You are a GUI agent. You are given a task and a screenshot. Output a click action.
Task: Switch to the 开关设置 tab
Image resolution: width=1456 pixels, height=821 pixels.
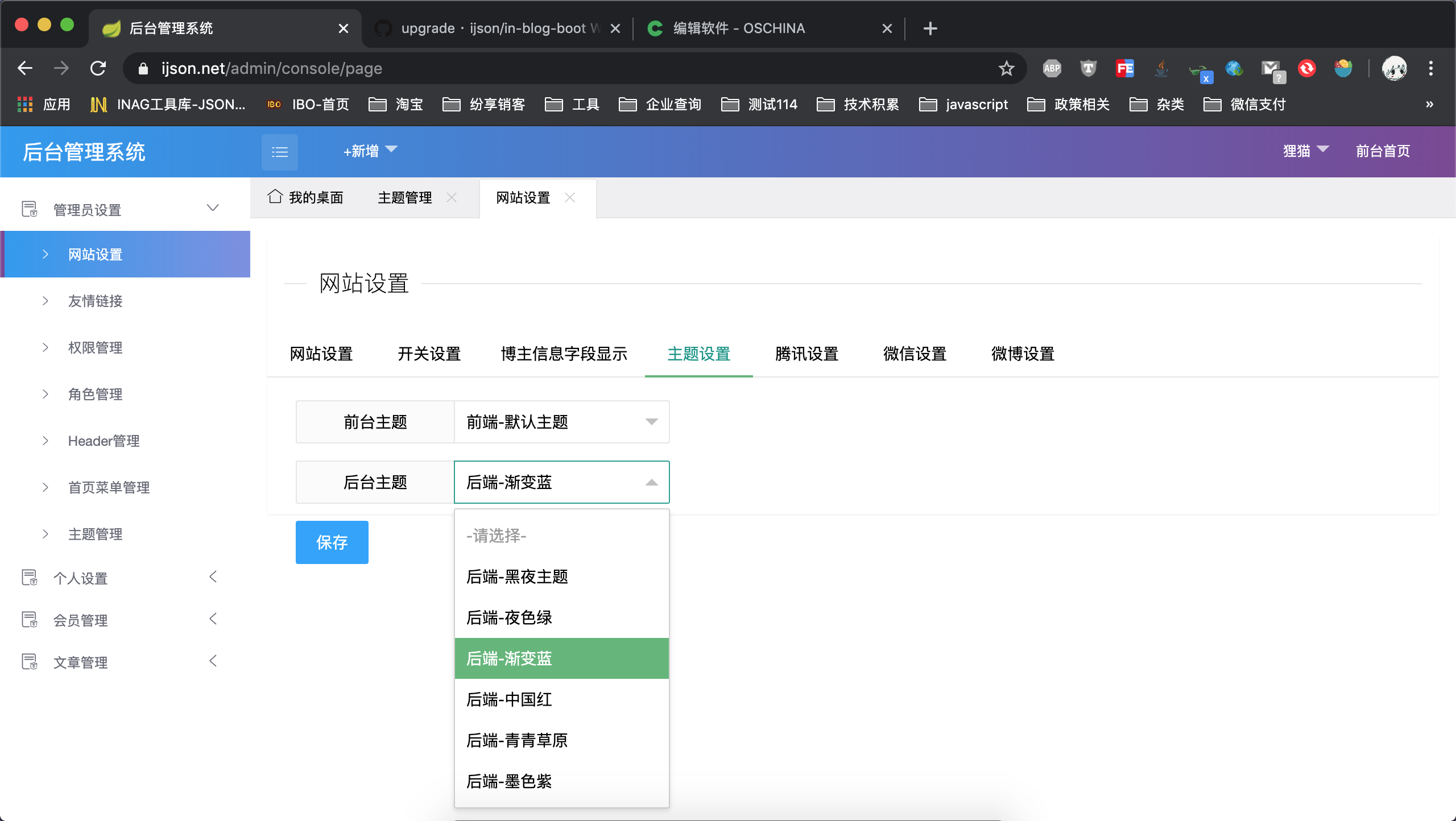429,354
